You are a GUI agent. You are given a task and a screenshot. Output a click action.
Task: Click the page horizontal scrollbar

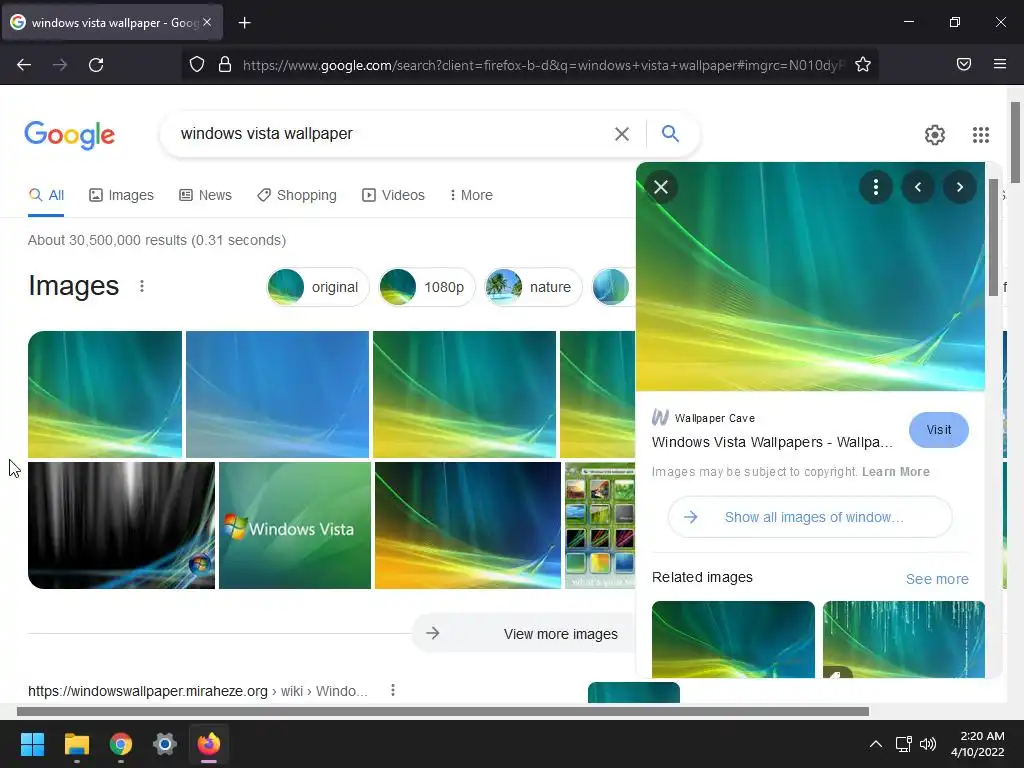pyautogui.click(x=443, y=711)
